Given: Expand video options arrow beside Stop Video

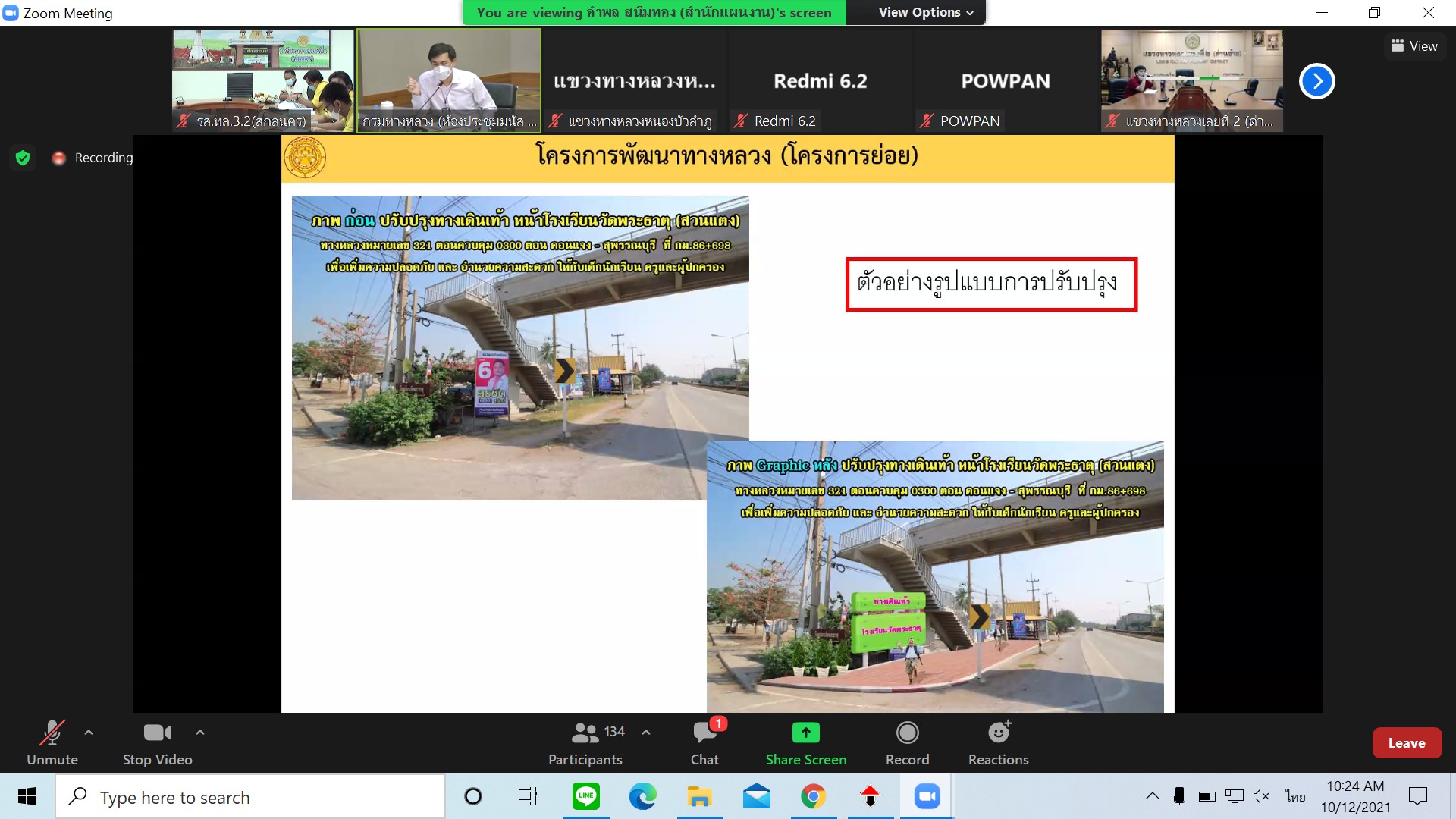Looking at the screenshot, I should tap(200, 733).
